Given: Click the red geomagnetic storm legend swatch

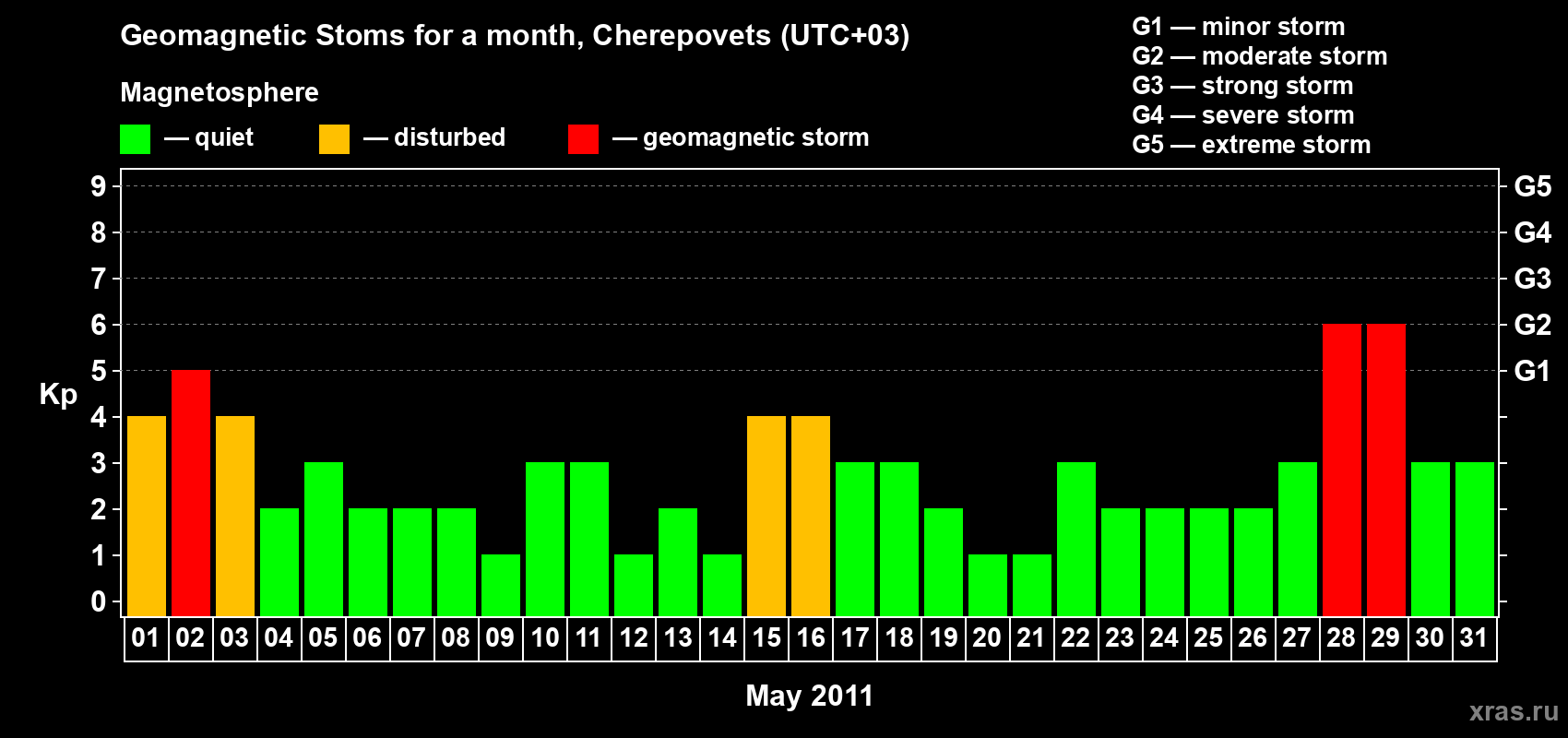Looking at the screenshot, I should pyautogui.click(x=583, y=139).
